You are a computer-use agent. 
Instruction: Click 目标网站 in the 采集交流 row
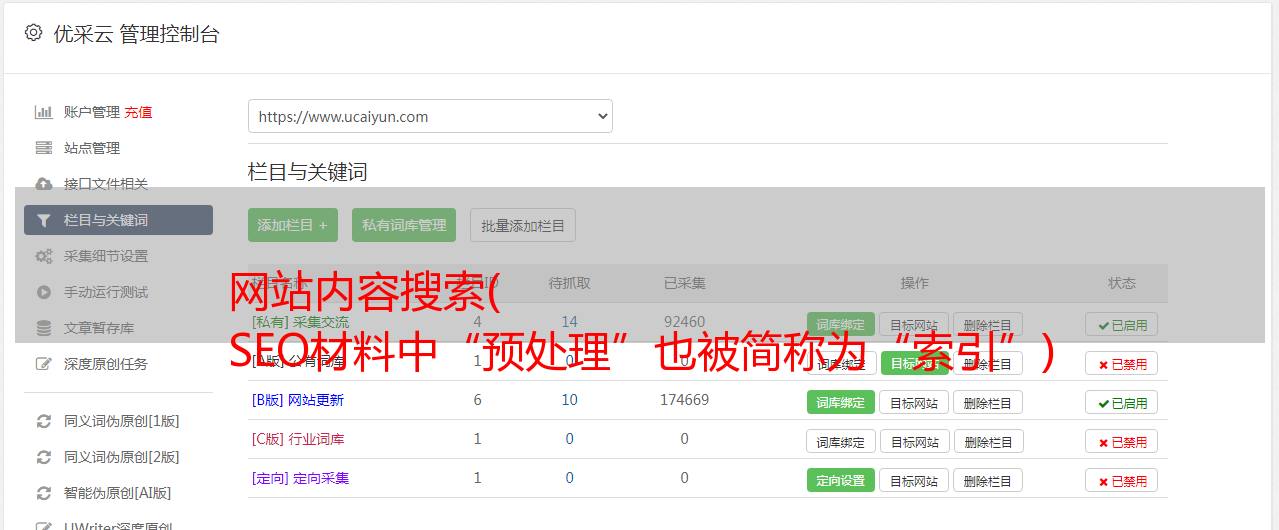(x=914, y=324)
